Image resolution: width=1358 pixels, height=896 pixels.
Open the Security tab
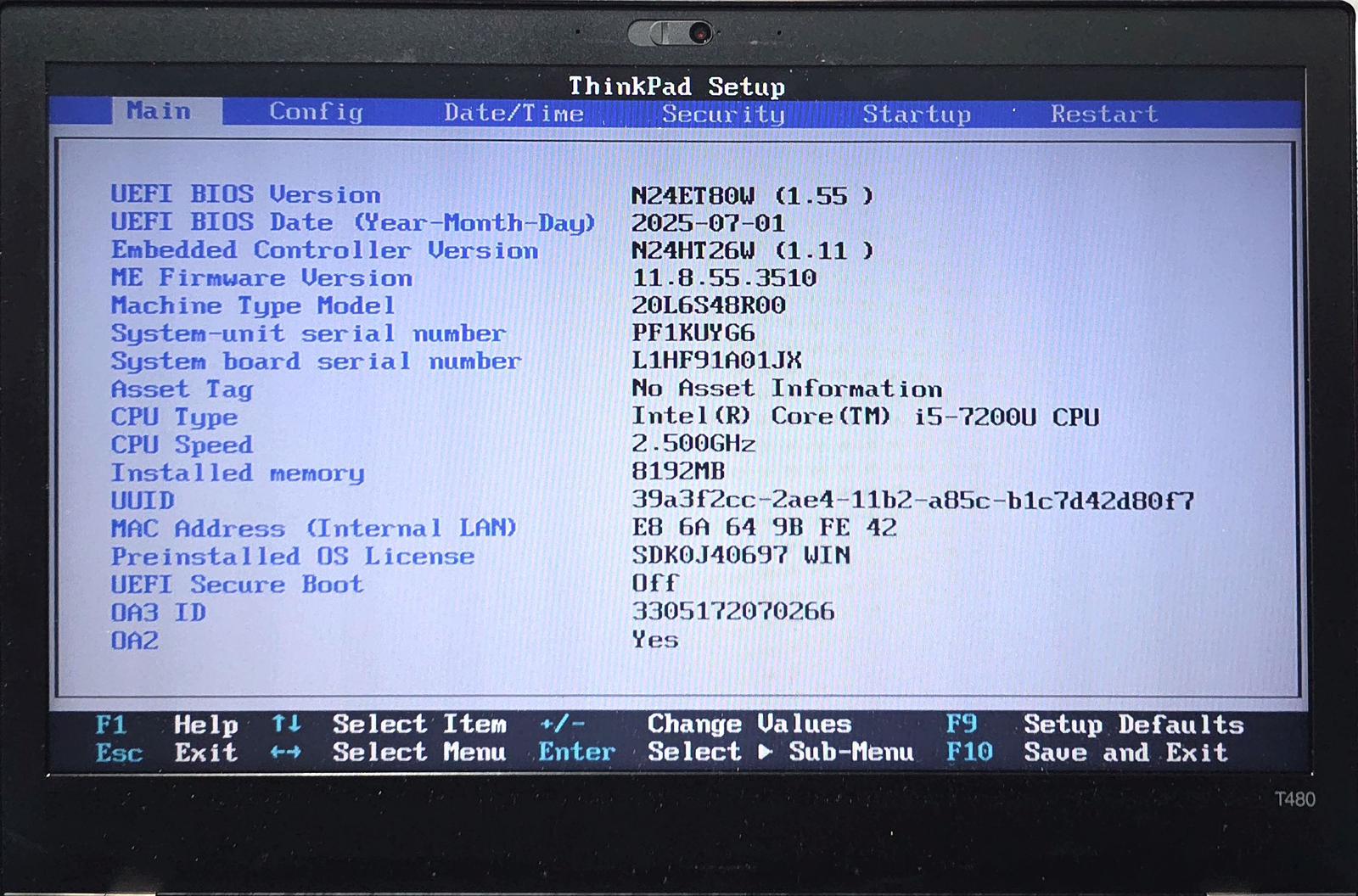[x=723, y=114]
